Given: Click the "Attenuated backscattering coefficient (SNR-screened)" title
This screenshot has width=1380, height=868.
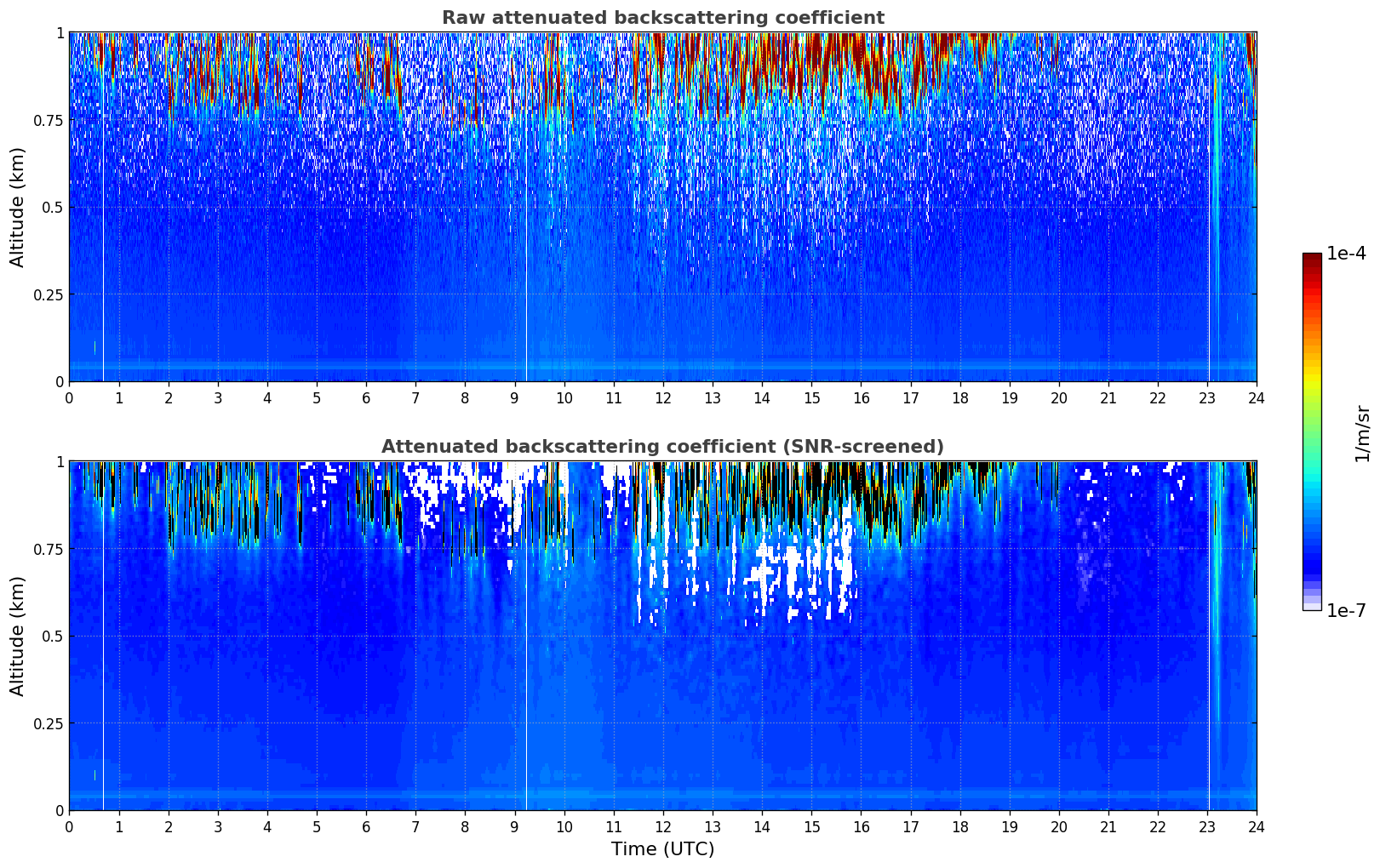Looking at the screenshot, I should 662,447.
